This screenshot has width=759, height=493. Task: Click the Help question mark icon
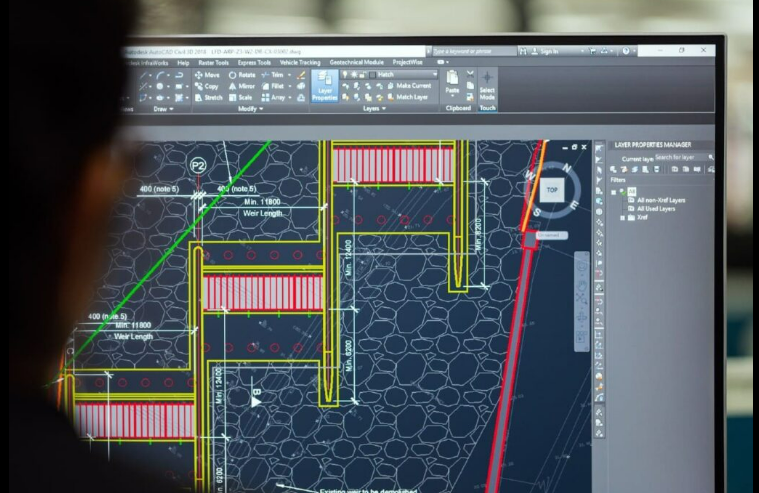tap(626, 50)
